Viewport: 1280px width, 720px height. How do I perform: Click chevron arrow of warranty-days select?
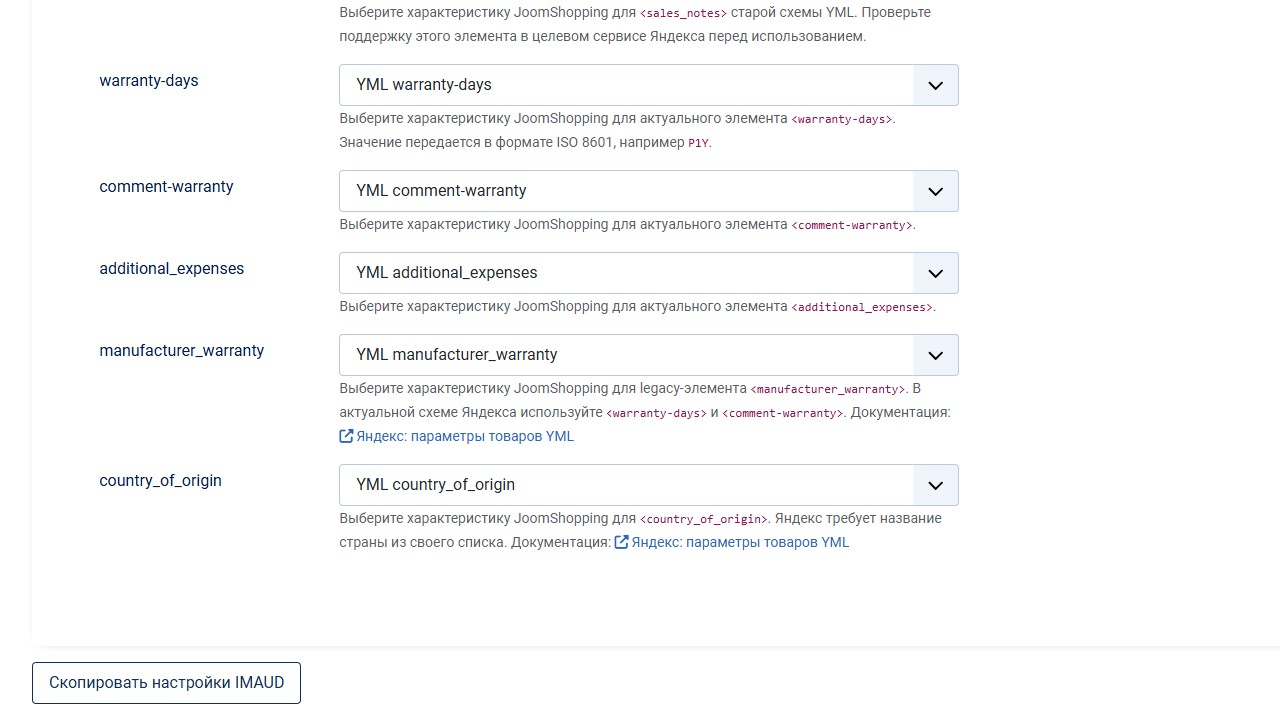pyautogui.click(x=935, y=85)
